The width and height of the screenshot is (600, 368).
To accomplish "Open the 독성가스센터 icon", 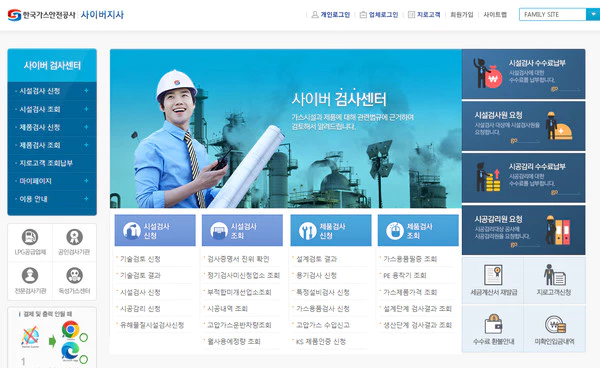I will [74, 275].
